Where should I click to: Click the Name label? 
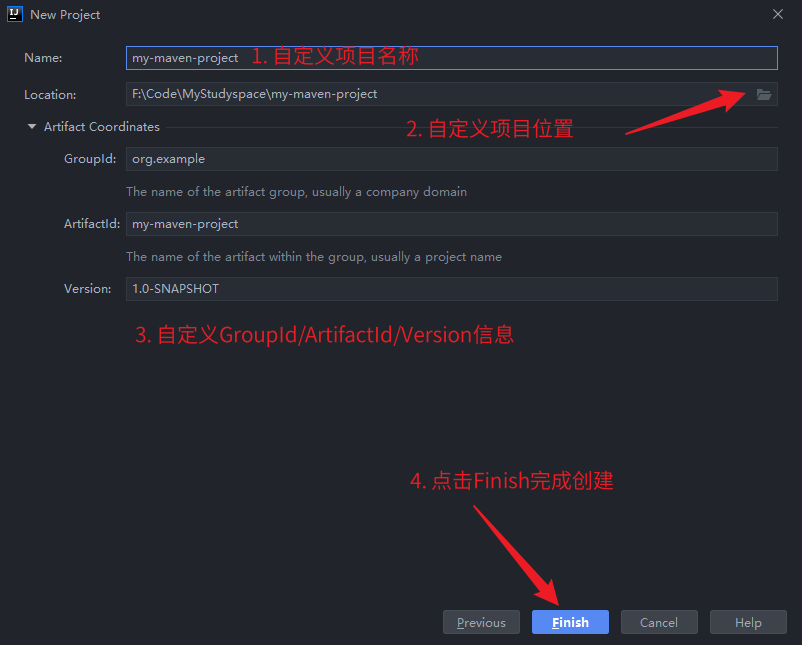(x=43, y=58)
